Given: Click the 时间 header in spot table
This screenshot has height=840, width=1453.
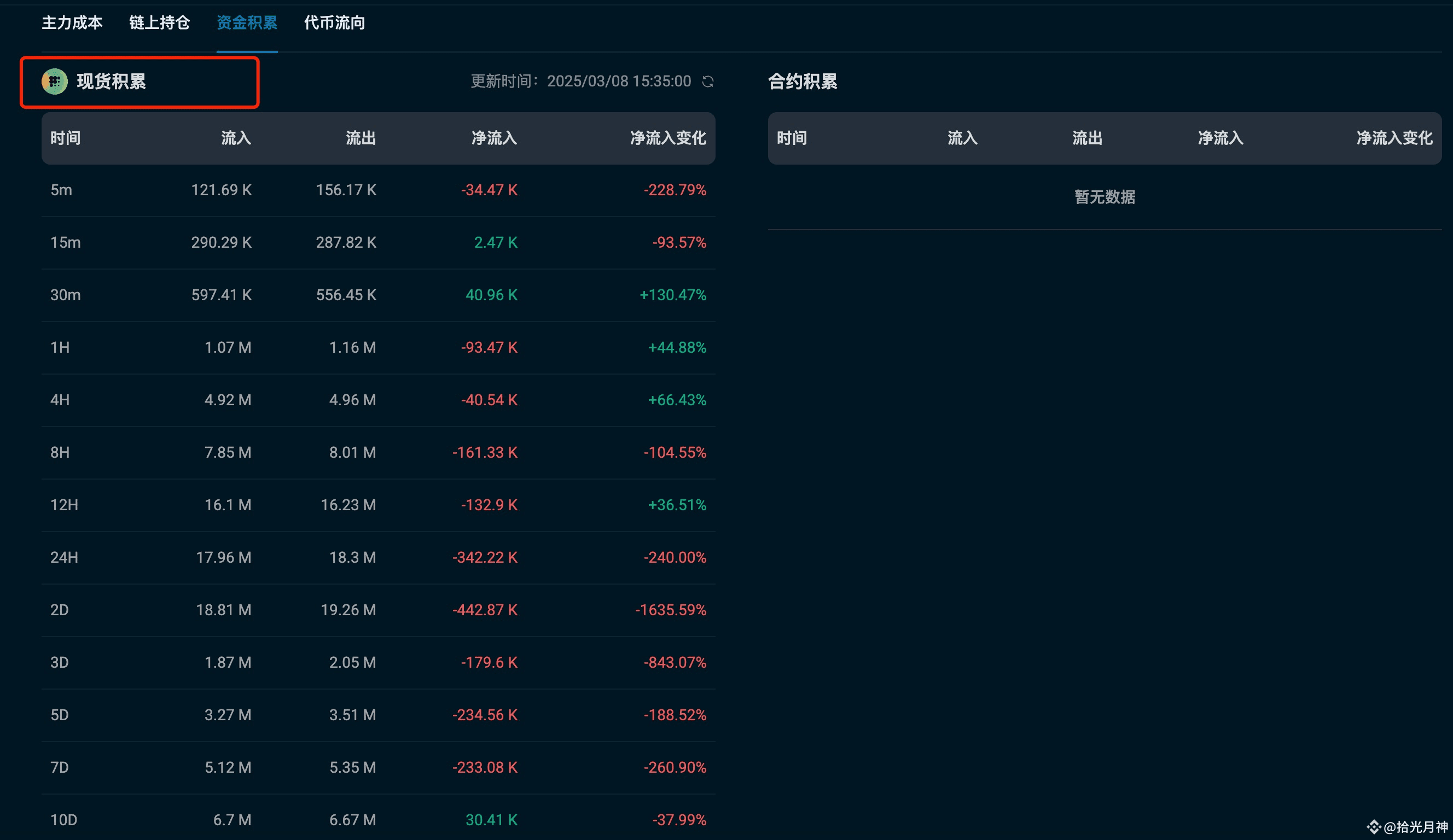Looking at the screenshot, I should 65,138.
